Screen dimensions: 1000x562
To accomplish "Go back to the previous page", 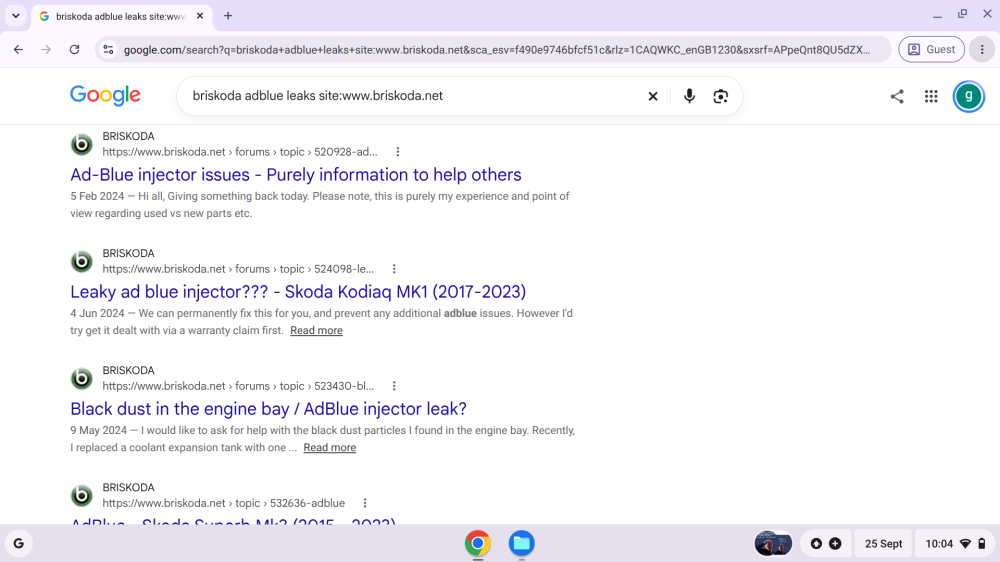I will (18, 49).
